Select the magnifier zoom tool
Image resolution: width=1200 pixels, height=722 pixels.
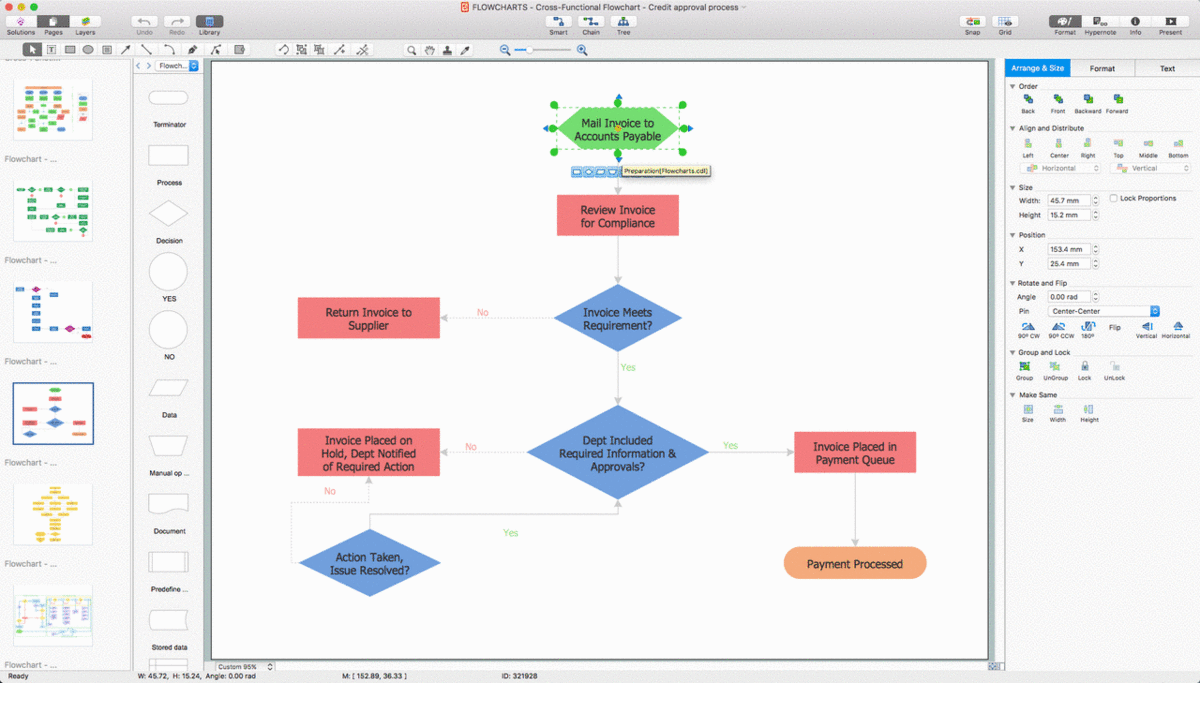411,50
